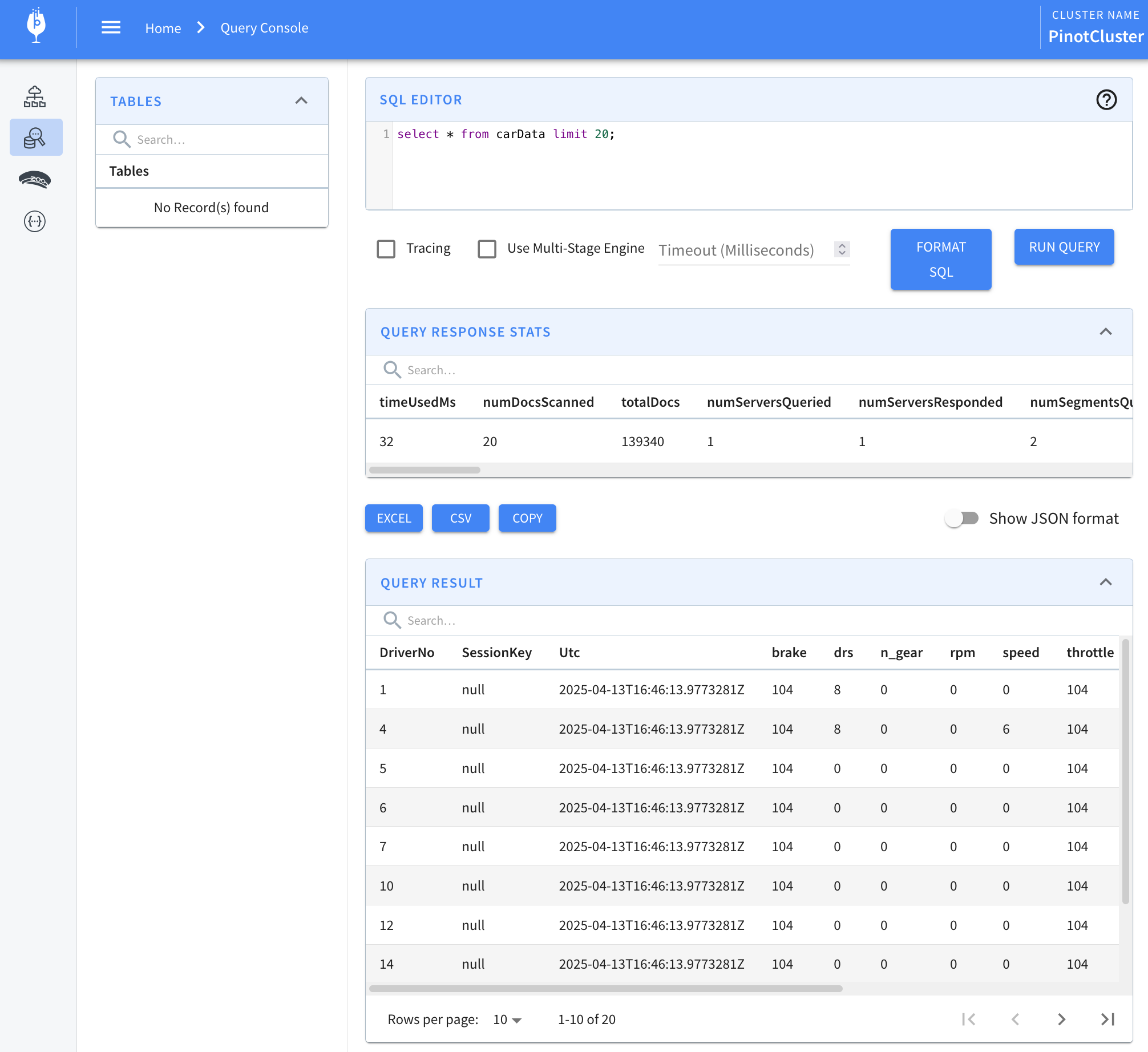Image resolution: width=1148 pixels, height=1052 pixels.
Task: Click speed column header
Action: (1021, 653)
